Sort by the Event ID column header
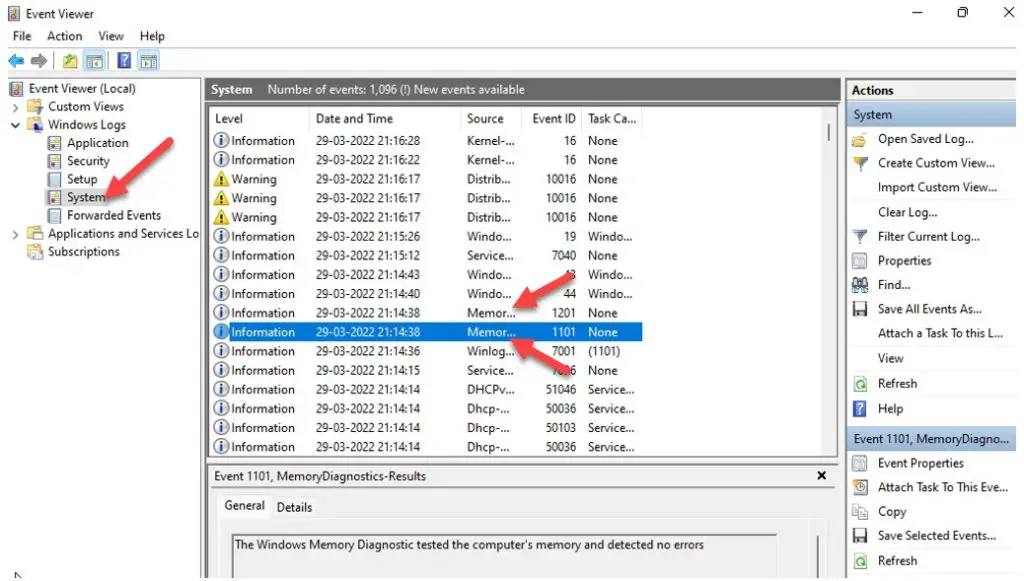This screenshot has height=581, width=1024. [x=552, y=118]
